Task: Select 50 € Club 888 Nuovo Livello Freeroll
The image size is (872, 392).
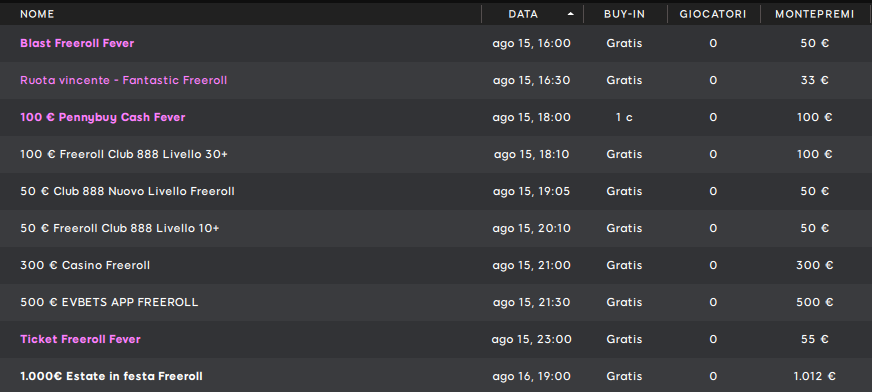Action: (127, 191)
